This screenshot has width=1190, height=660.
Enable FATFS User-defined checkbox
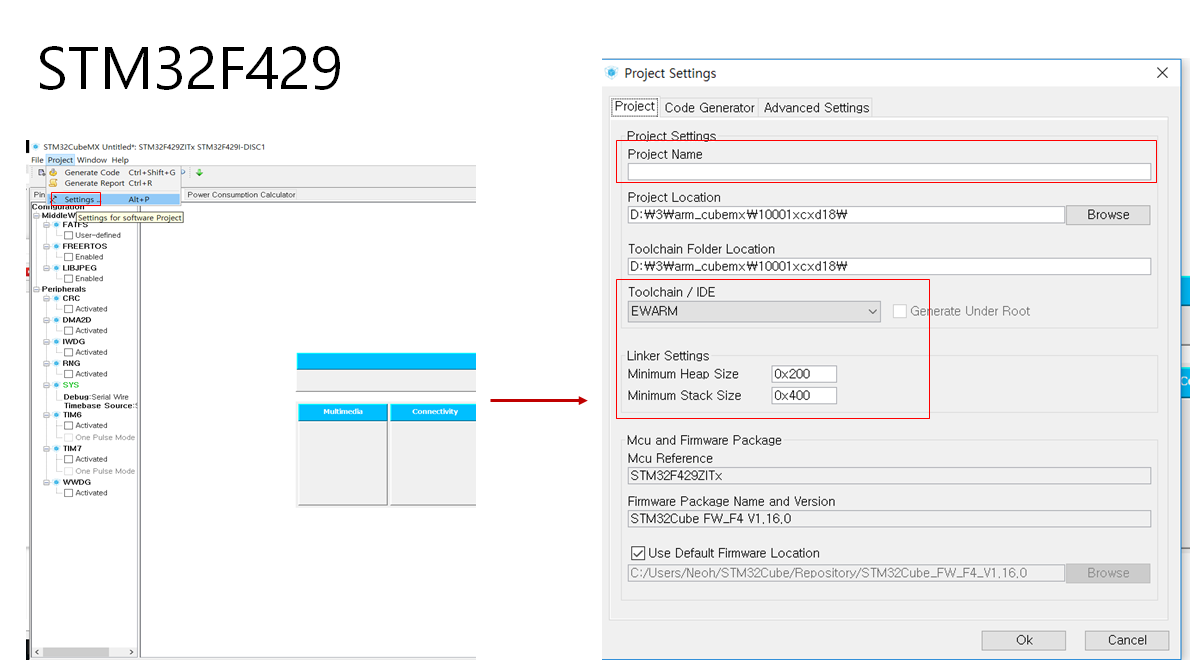tap(68, 235)
